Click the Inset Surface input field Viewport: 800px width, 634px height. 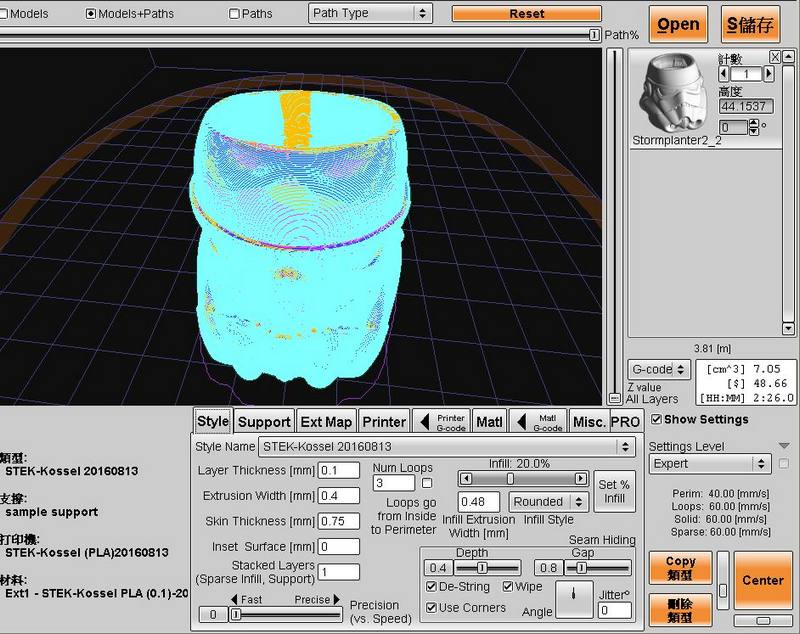click(339, 547)
